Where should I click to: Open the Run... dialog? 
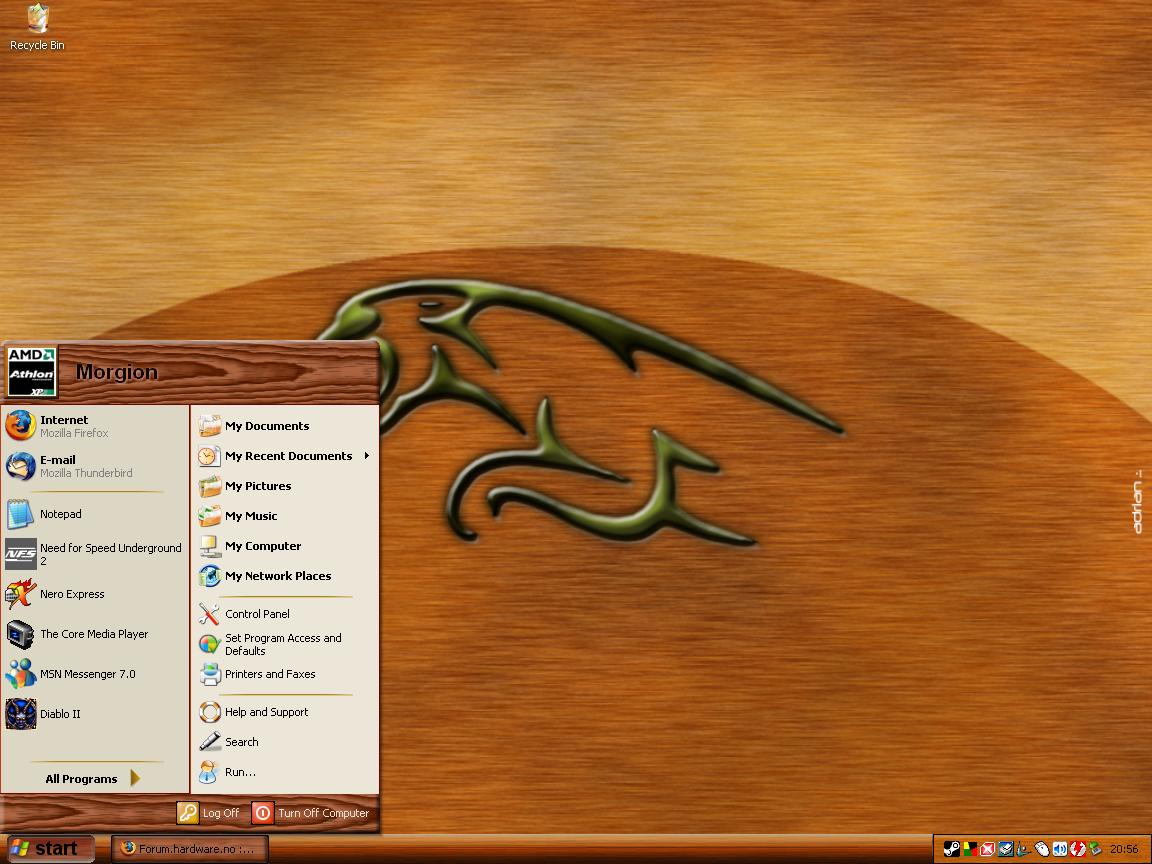(285, 772)
